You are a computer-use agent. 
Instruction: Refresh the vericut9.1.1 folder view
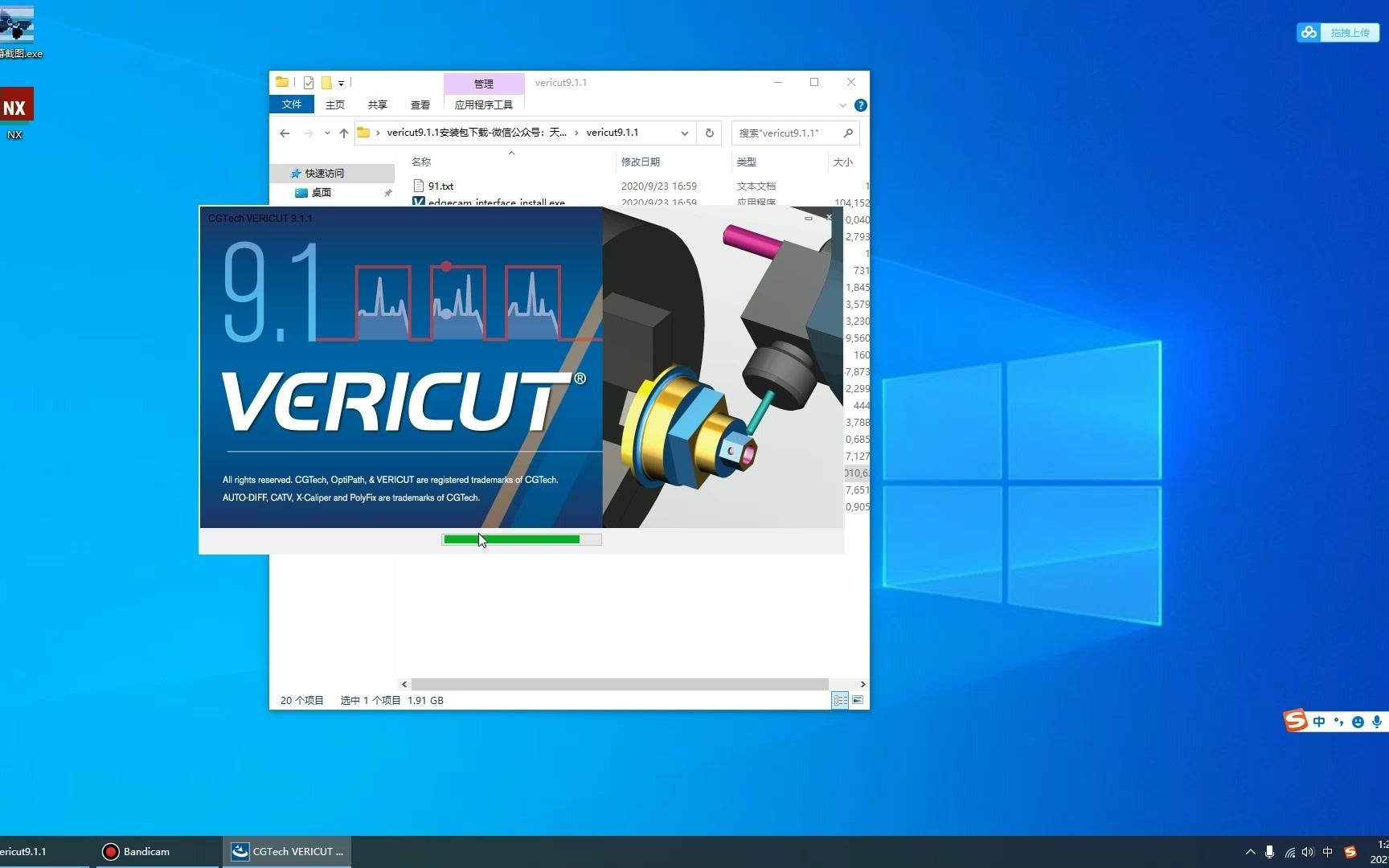(x=709, y=133)
